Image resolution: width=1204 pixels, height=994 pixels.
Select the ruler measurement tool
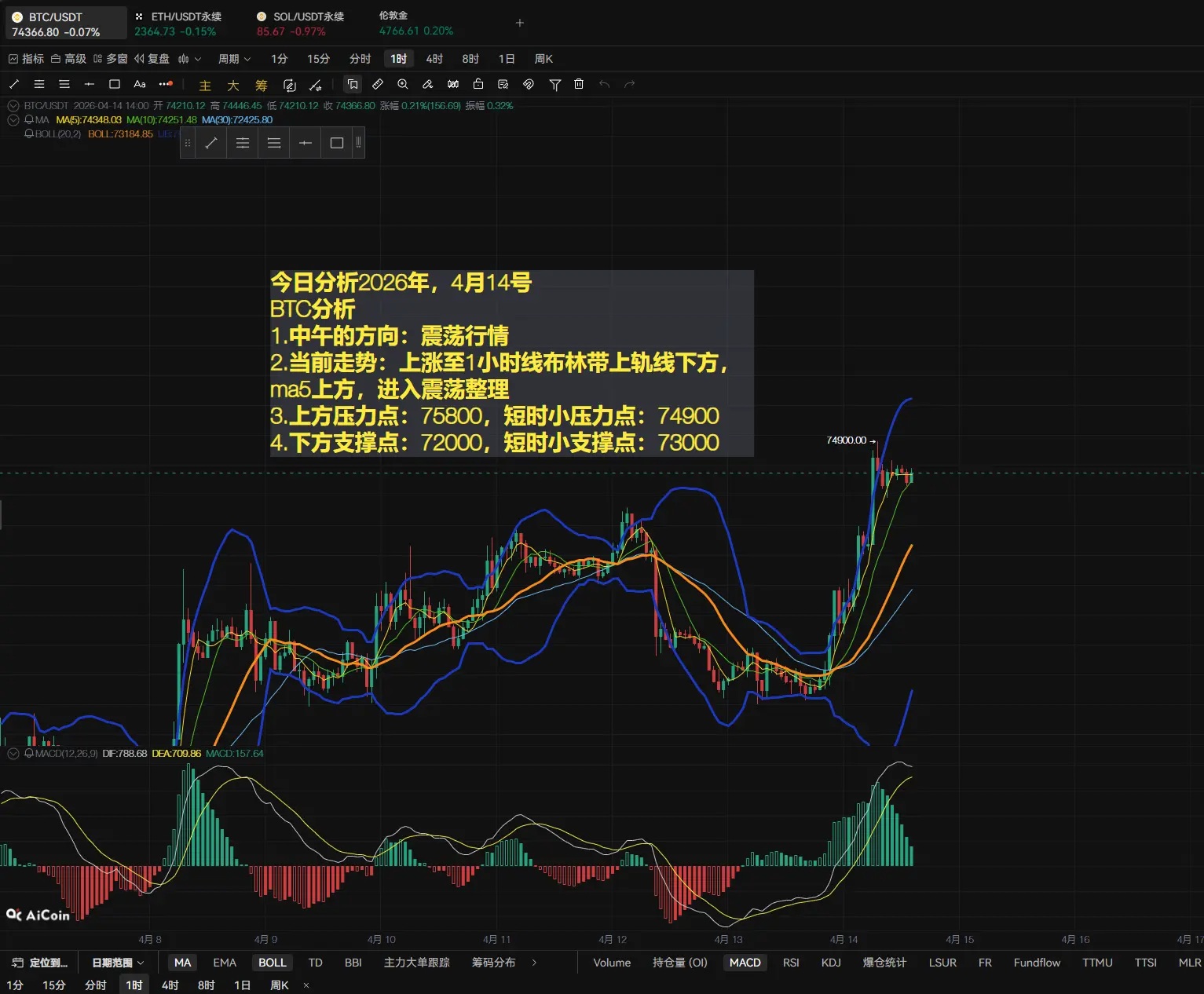tap(378, 84)
